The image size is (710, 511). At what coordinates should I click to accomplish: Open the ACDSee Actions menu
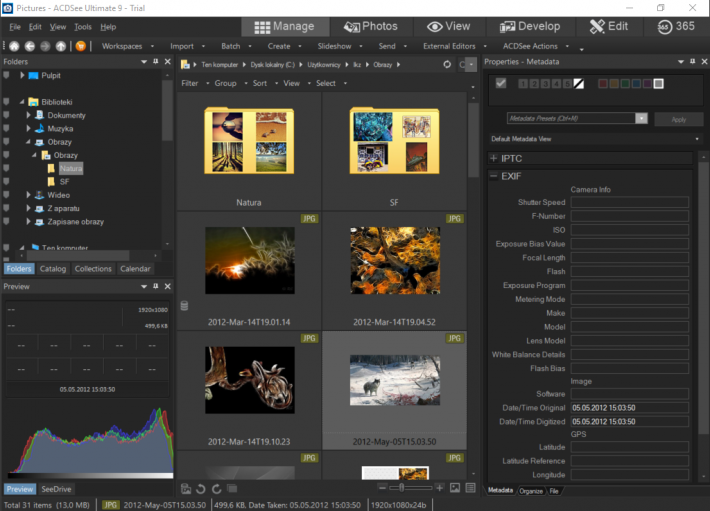[x=536, y=46]
